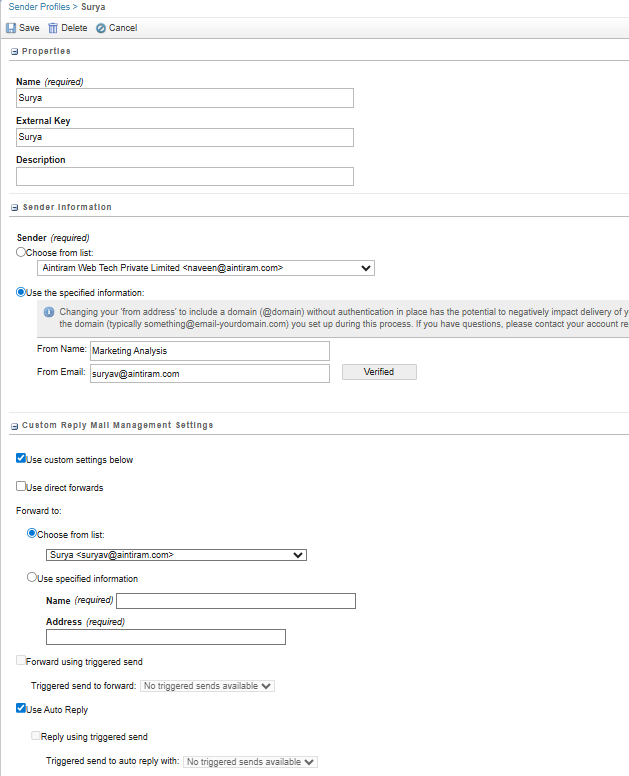The width and height of the screenshot is (629, 776).
Task: Click the Cancel icon in toolbar
Action: 101,28
